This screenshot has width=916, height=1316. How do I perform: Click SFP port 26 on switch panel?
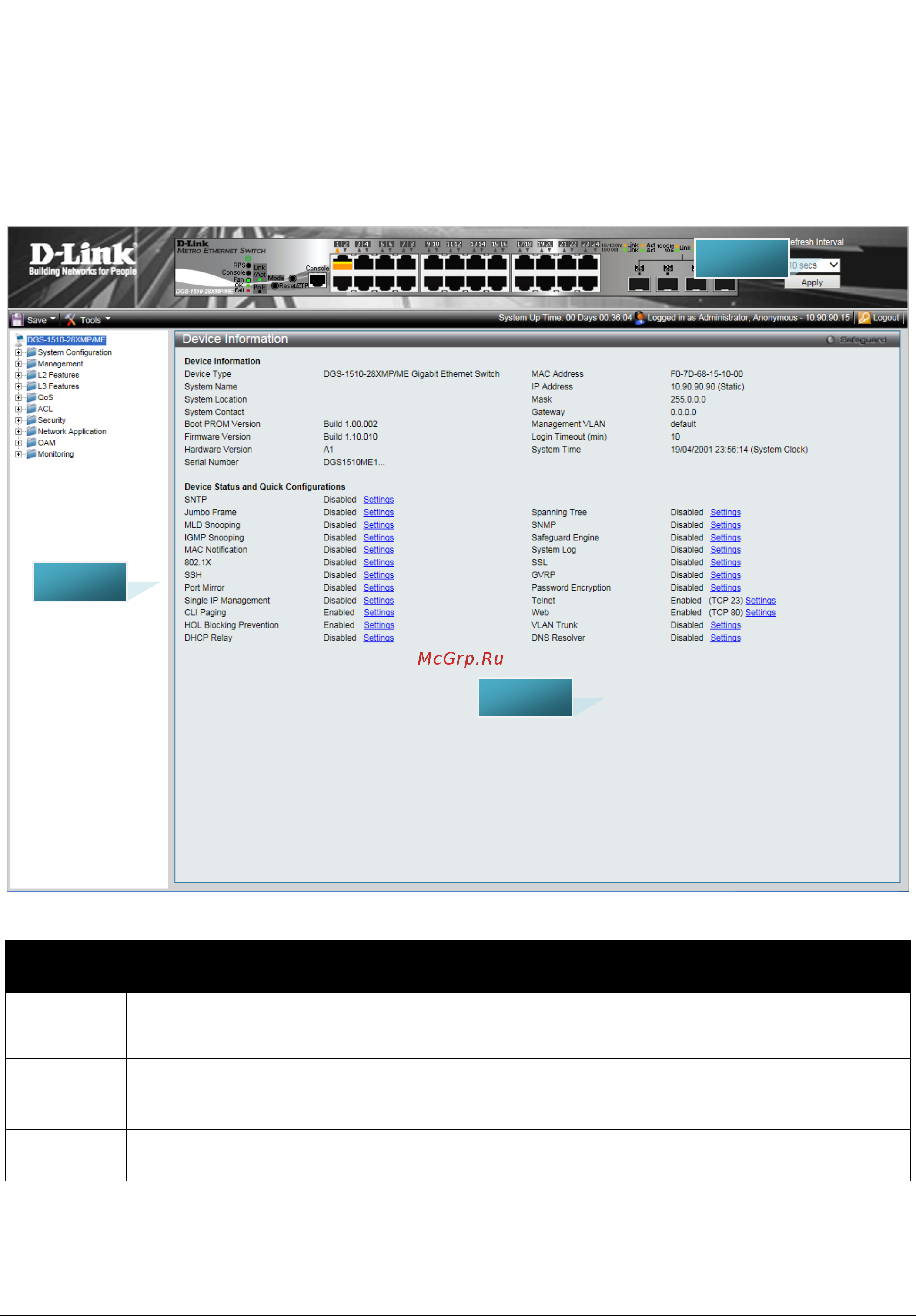667,284
